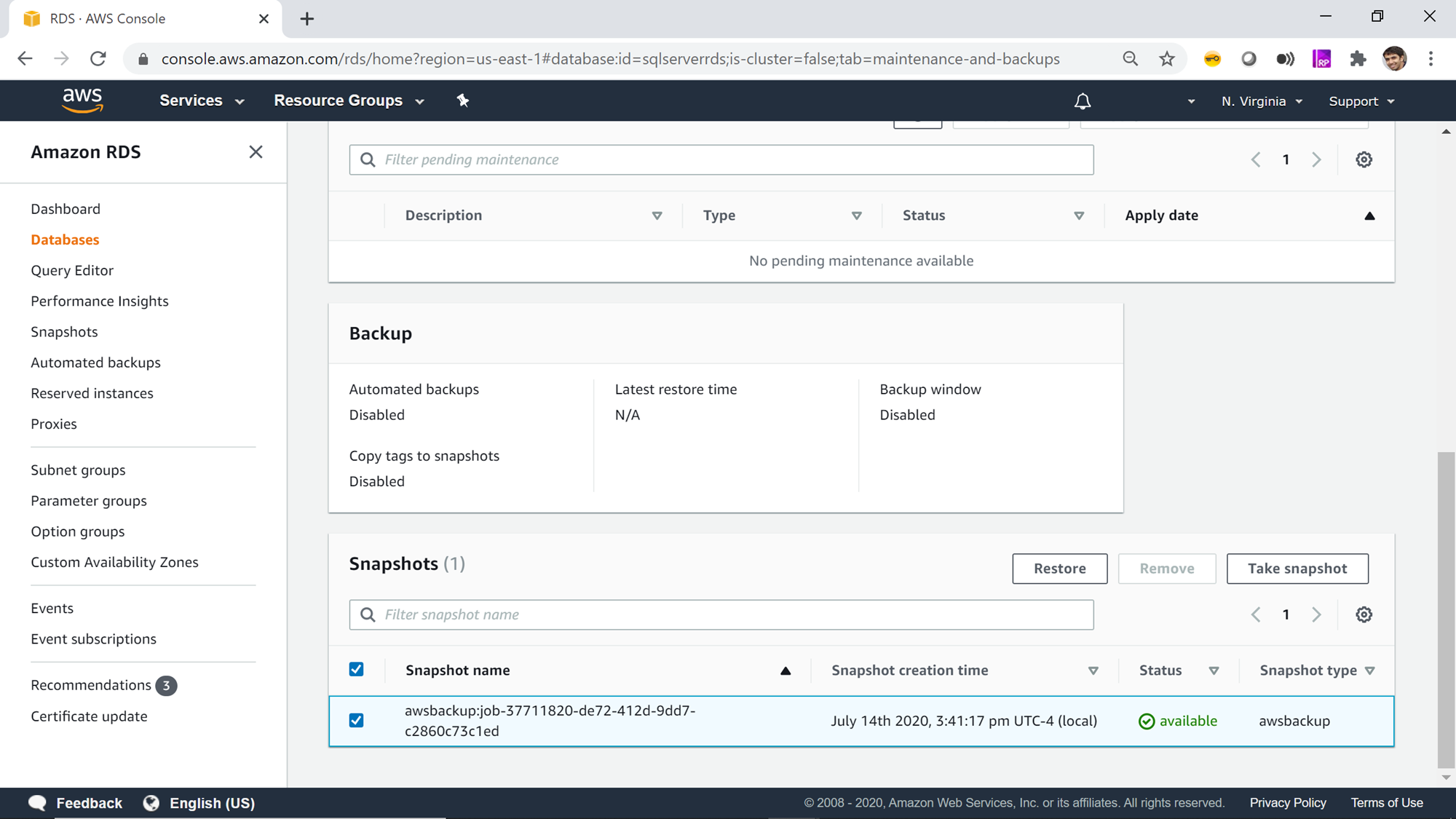Go to Parameter groups sidebar item
1456x819 pixels.
[x=89, y=501]
